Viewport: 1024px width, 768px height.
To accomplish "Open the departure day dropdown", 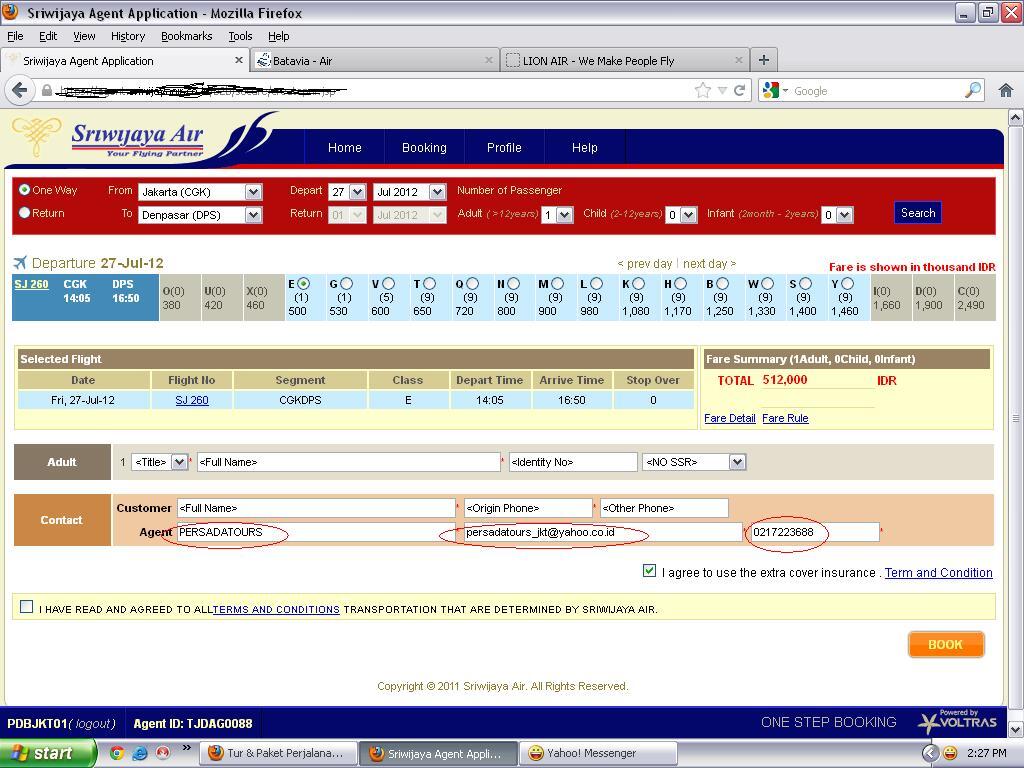I will tap(357, 192).
